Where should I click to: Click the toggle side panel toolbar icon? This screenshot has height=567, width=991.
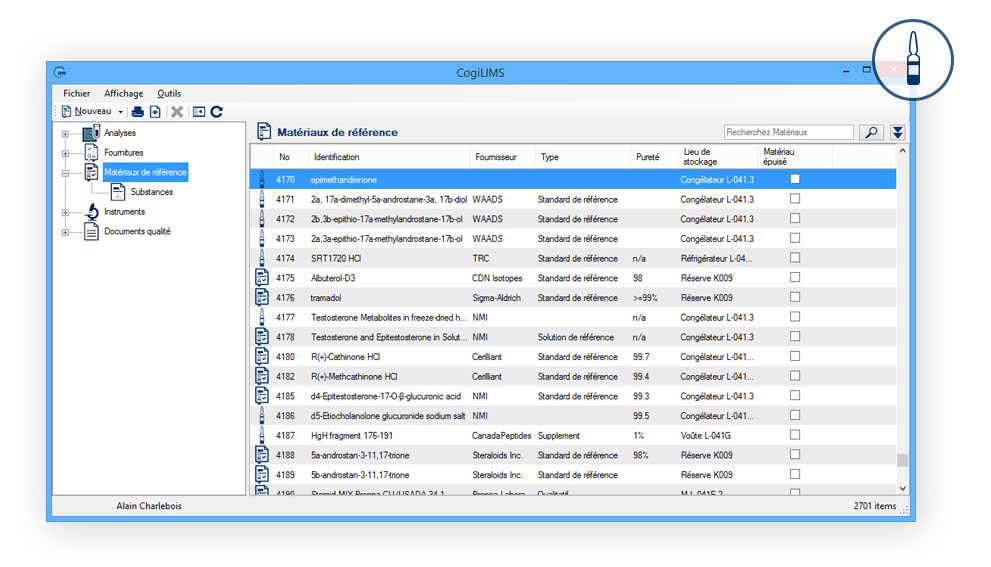pos(198,112)
